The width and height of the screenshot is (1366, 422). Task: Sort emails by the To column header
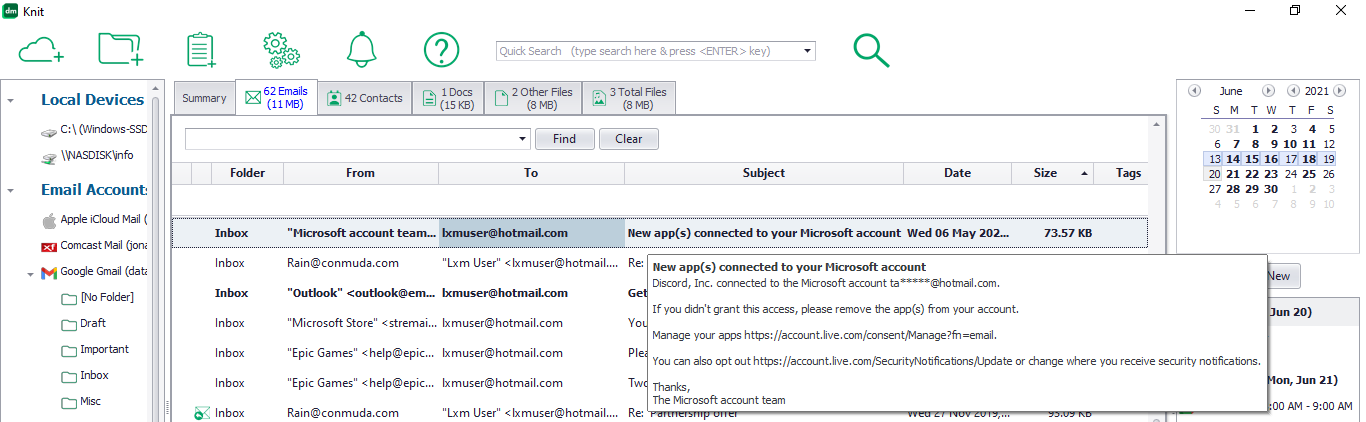click(531, 173)
